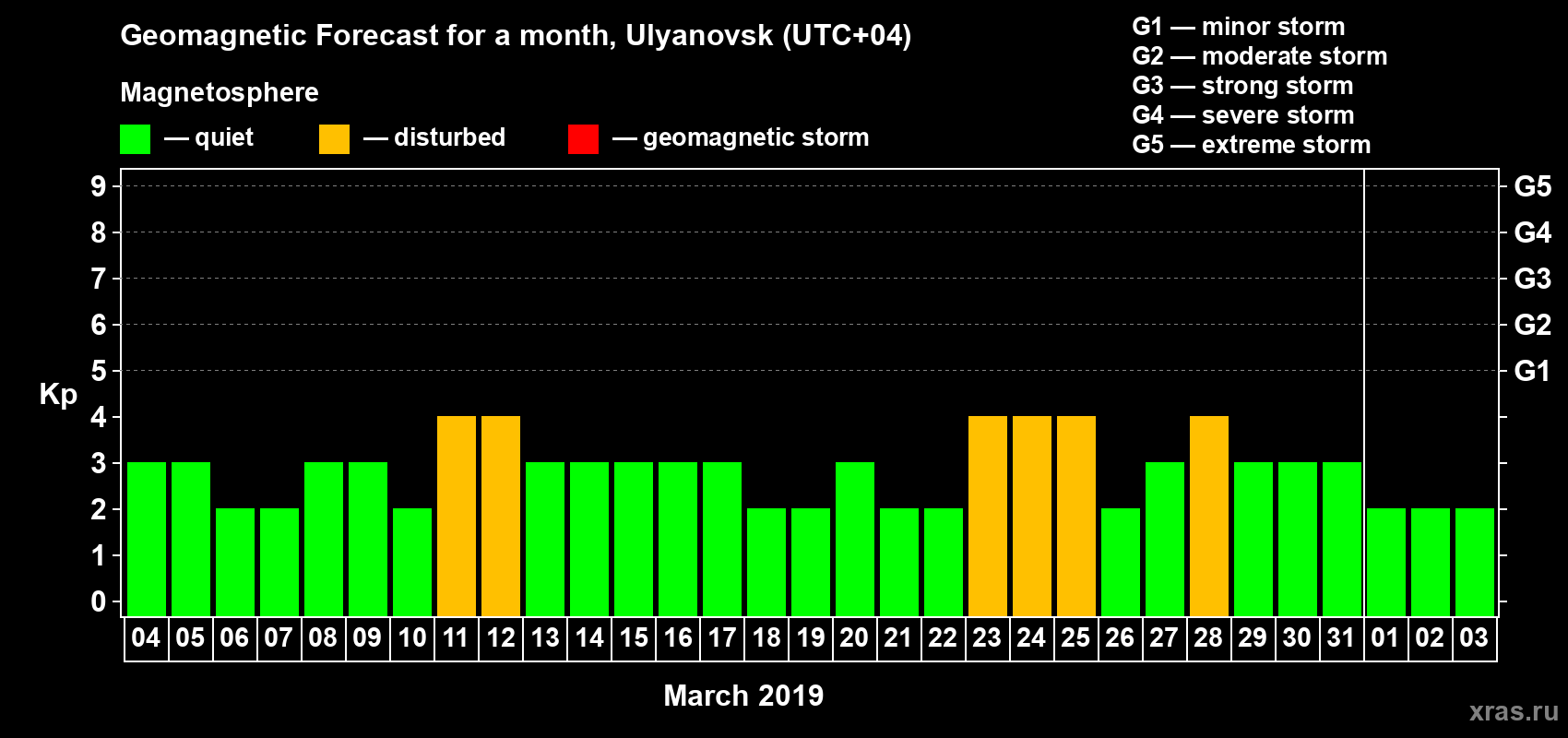Click the xras.ru watermark link
Image resolution: width=1568 pixels, height=738 pixels.
[1513, 711]
